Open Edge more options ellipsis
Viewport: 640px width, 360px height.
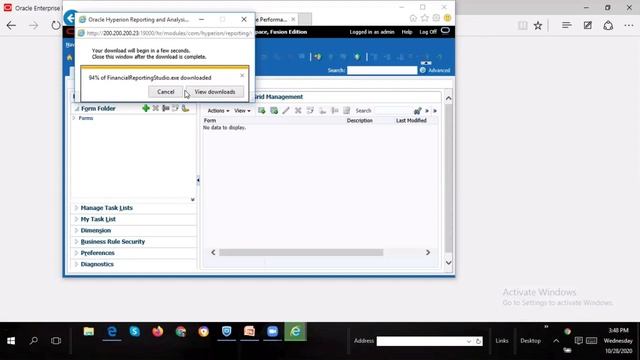point(629,25)
